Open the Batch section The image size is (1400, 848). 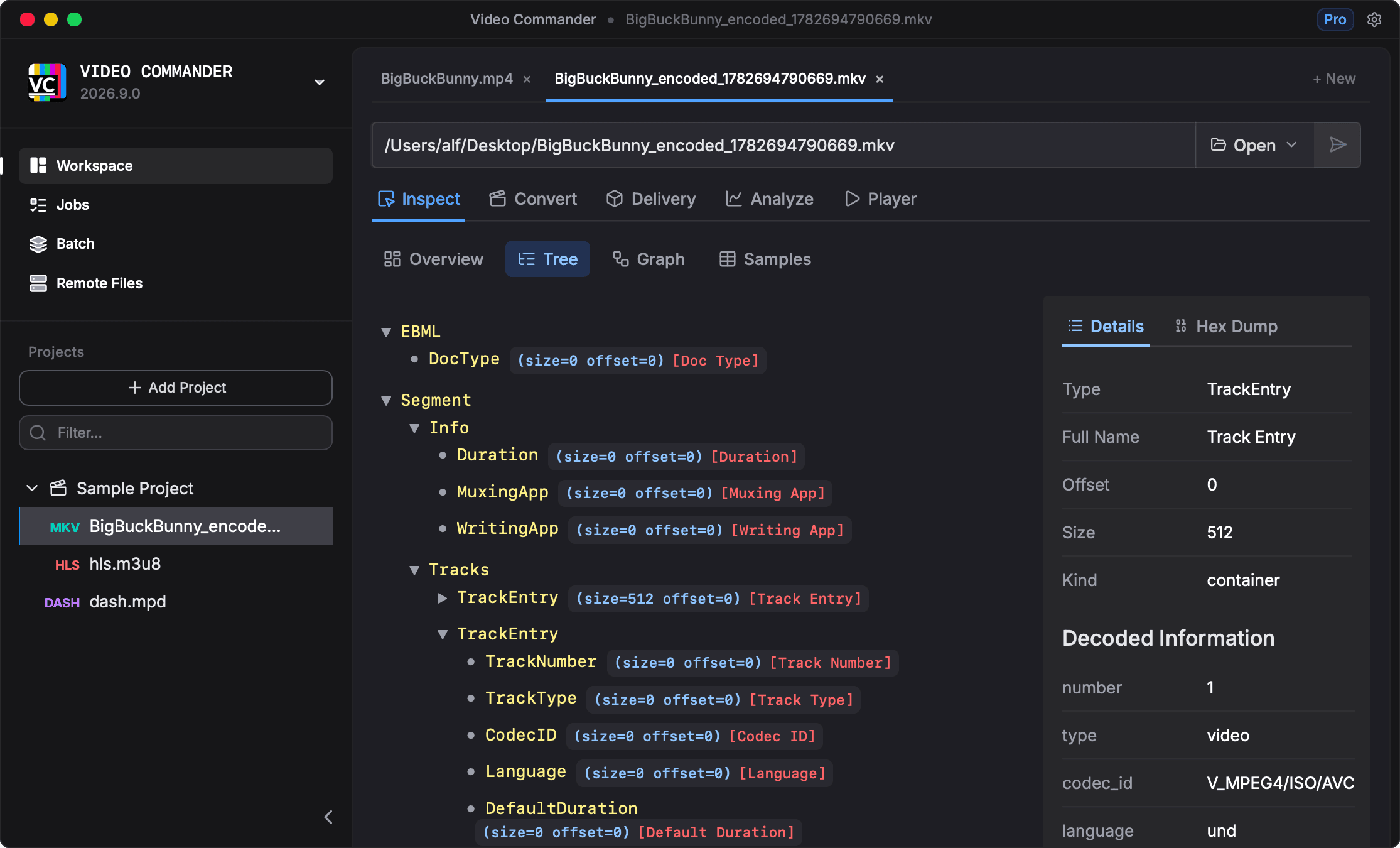point(176,244)
